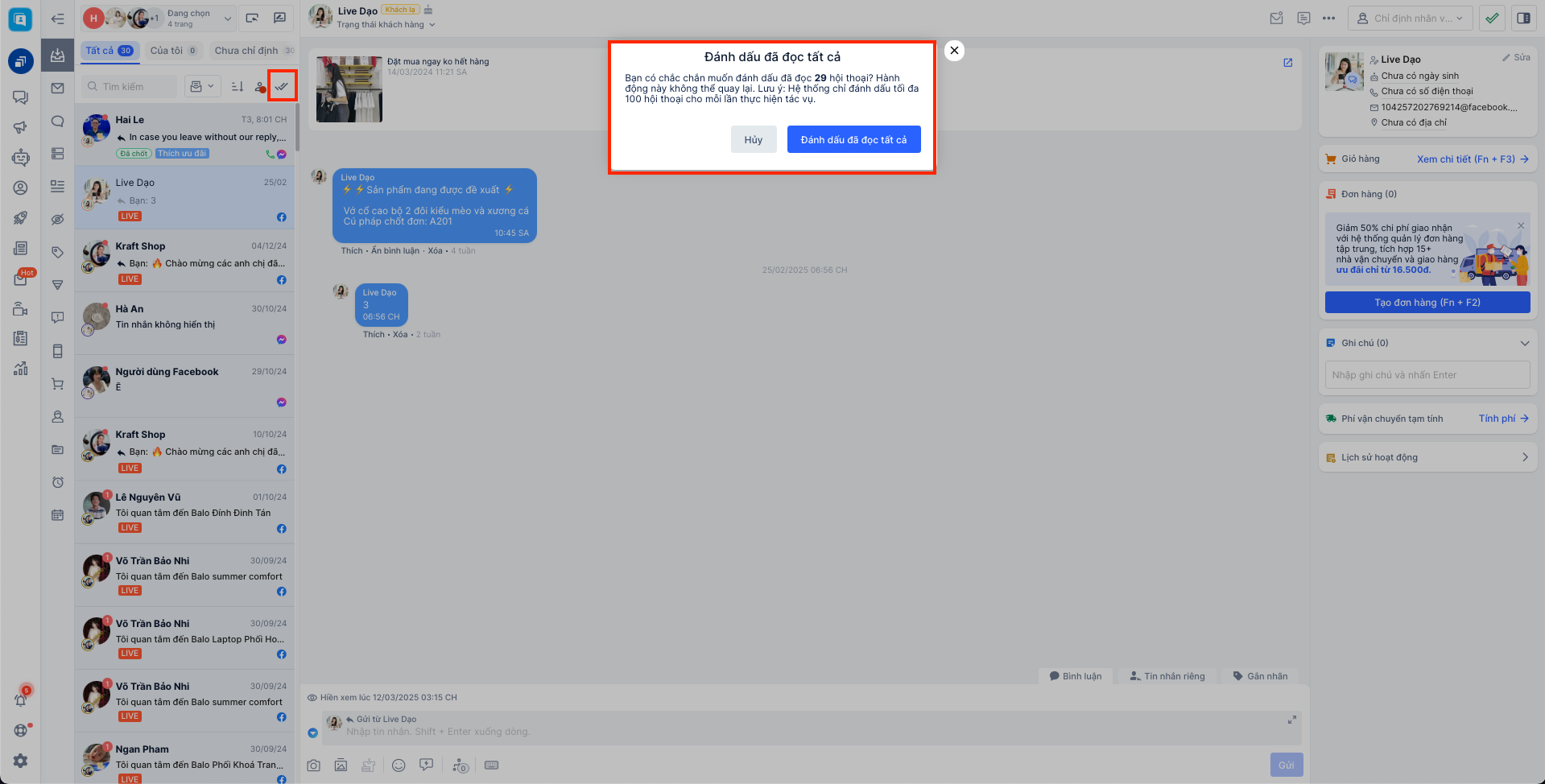1545x784 pixels.
Task: Open the emoji picker in the message toolbar
Action: 399,765
